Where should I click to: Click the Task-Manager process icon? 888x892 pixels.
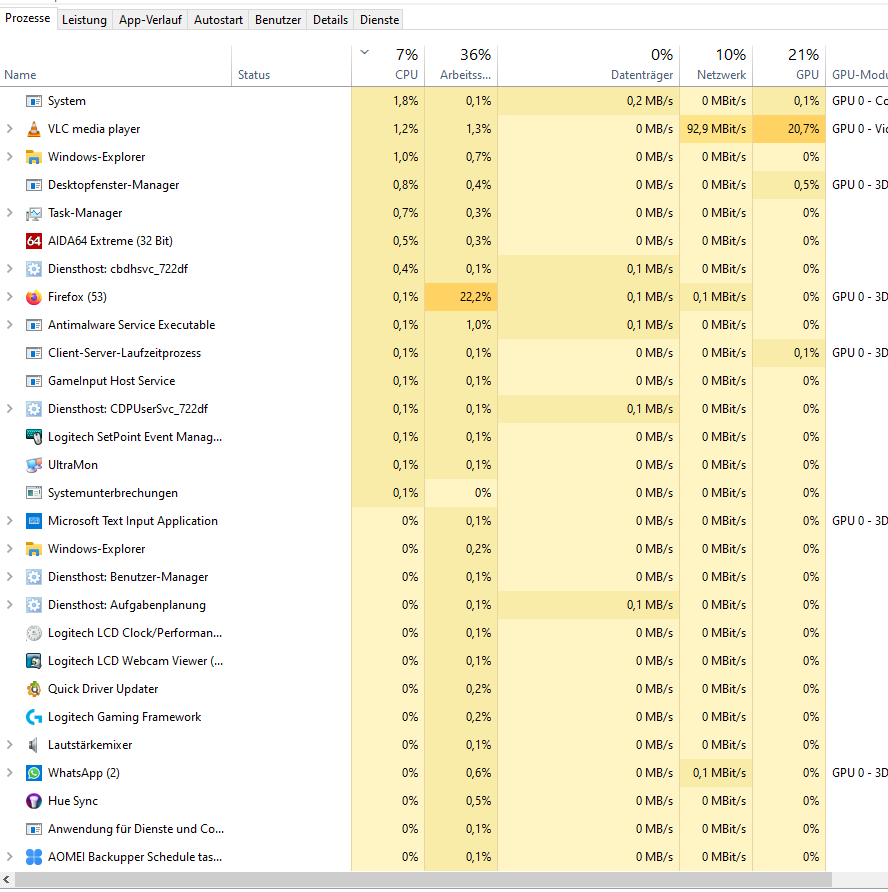click(34, 213)
